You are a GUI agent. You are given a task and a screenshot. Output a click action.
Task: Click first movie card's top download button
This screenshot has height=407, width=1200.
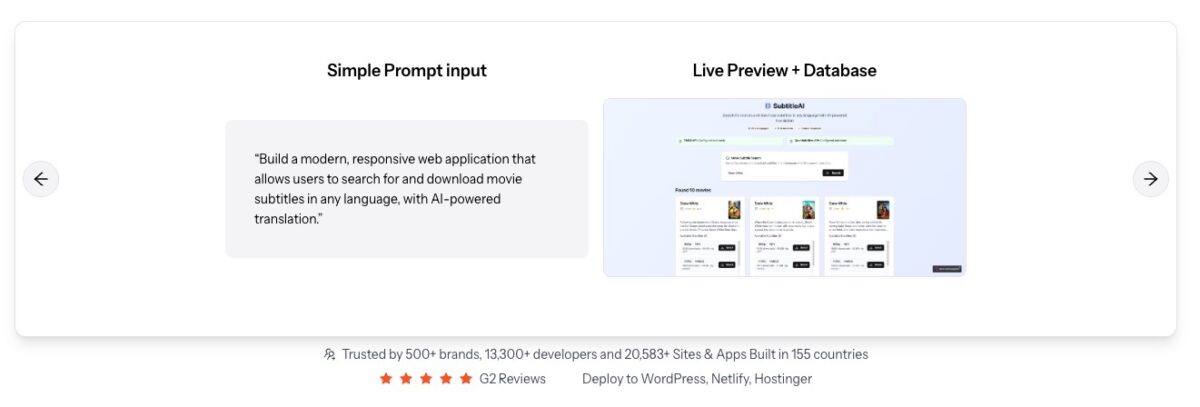pyautogui.click(x=727, y=247)
